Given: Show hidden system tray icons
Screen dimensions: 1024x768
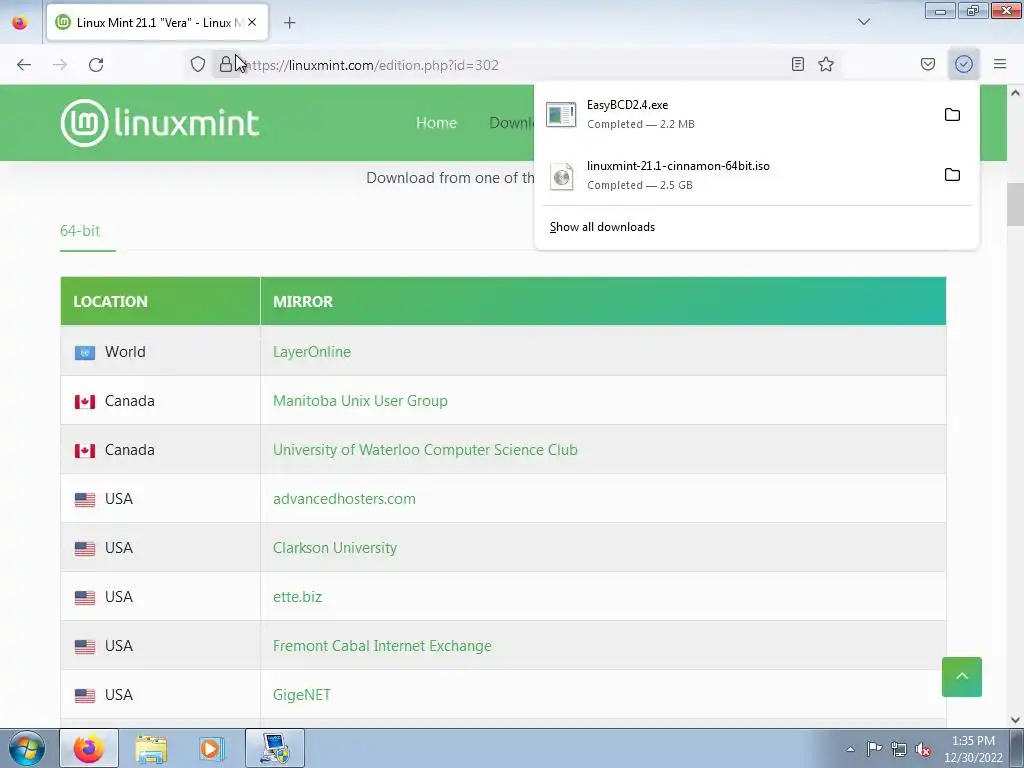Looking at the screenshot, I should pos(850,748).
